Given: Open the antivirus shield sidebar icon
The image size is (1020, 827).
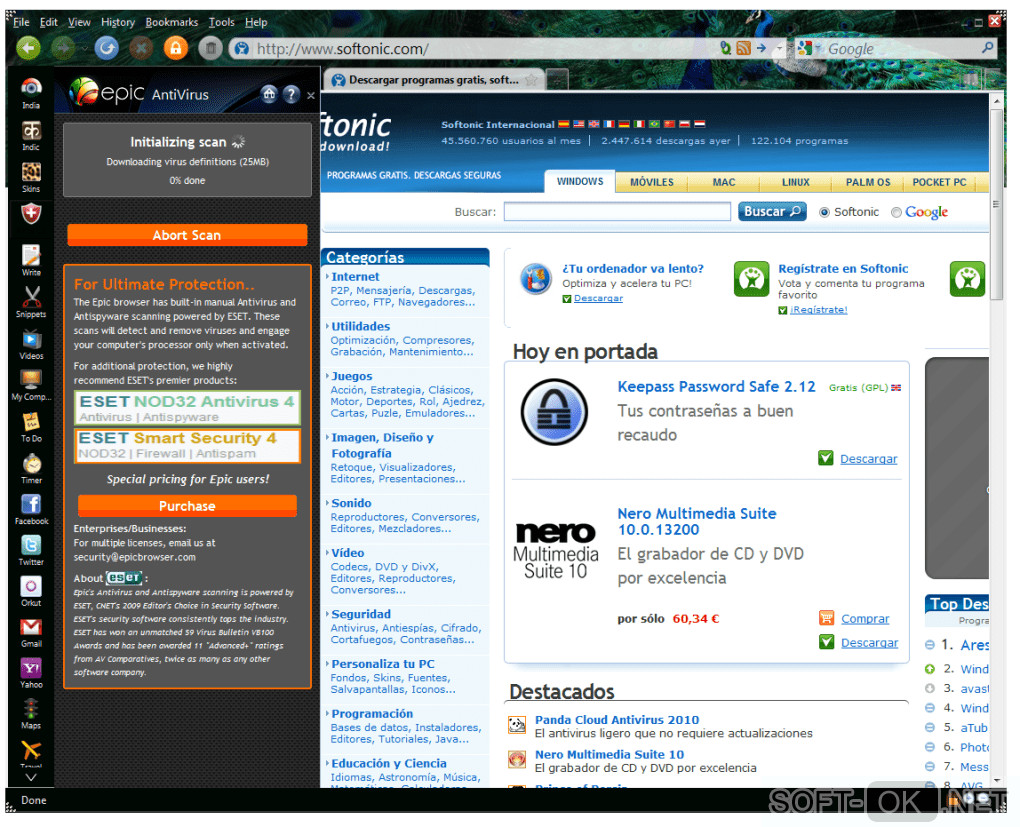Looking at the screenshot, I should [31, 213].
